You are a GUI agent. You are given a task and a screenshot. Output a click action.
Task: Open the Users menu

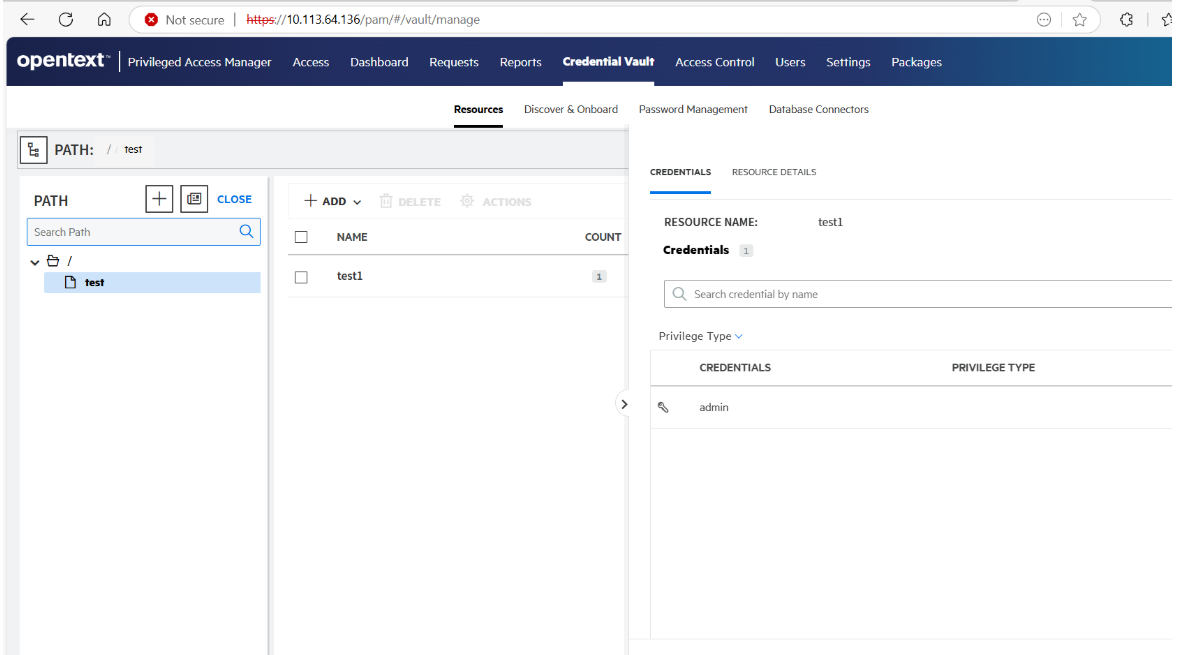tap(790, 62)
